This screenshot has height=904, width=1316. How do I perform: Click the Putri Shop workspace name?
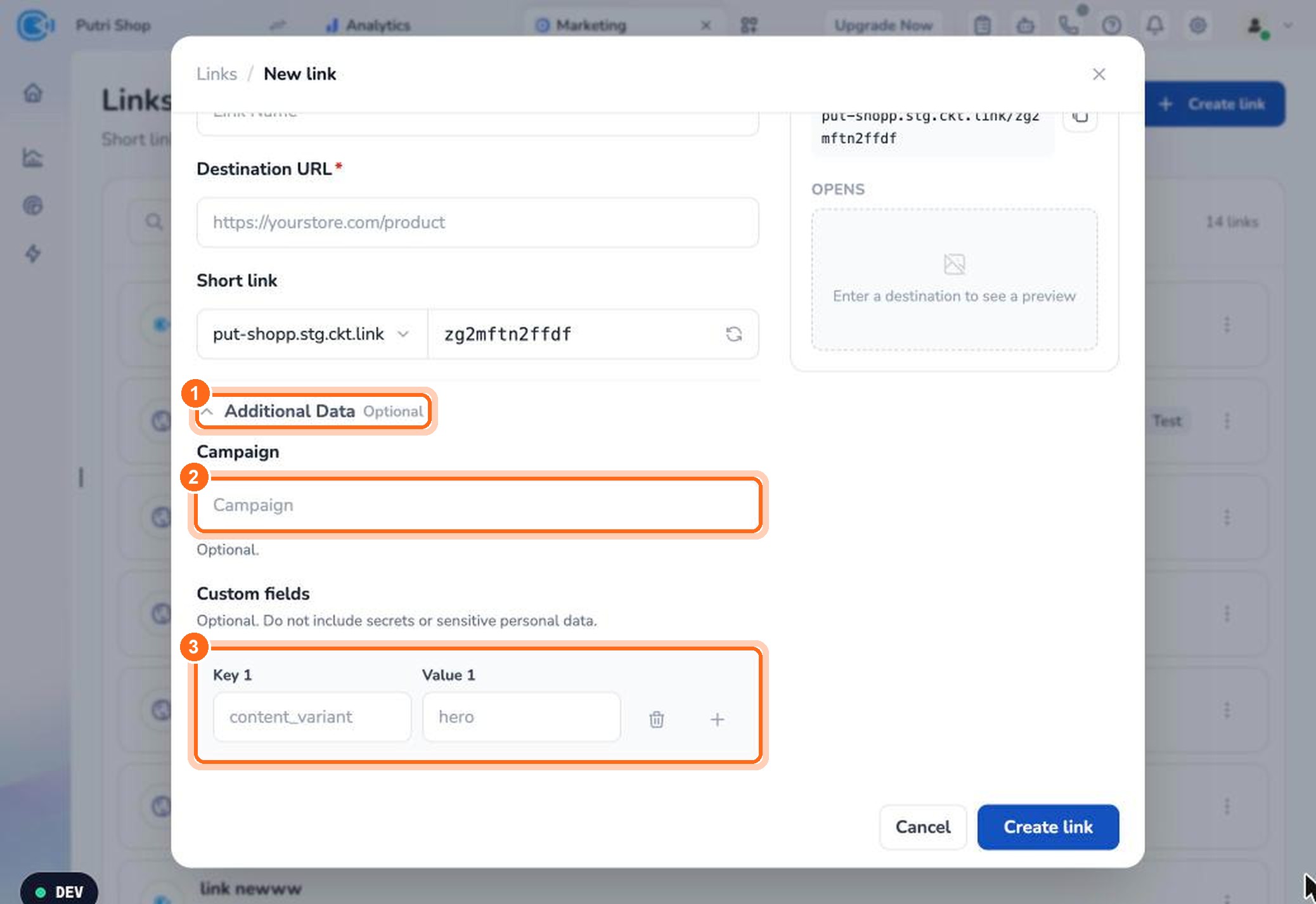click(113, 25)
